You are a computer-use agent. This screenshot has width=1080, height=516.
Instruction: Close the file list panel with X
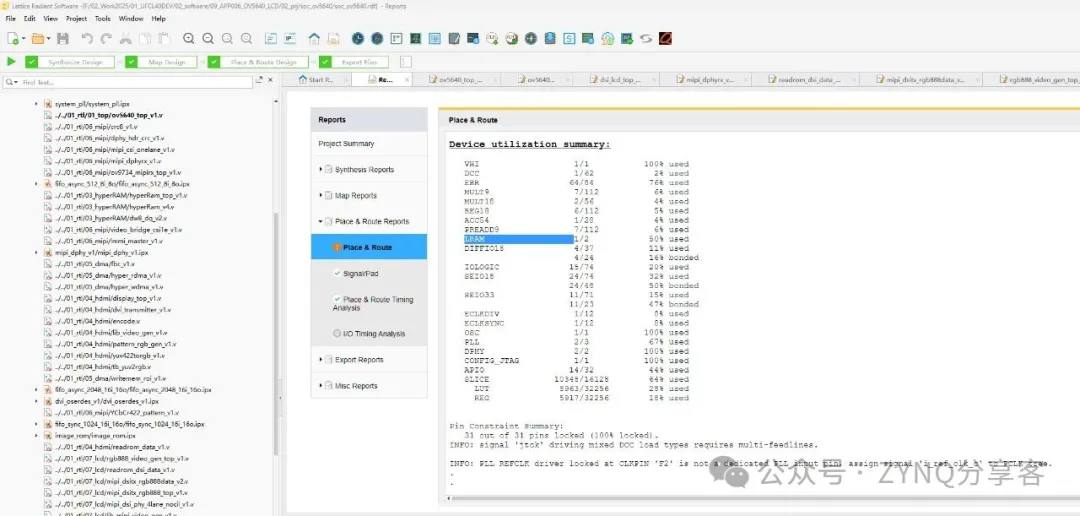(x=271, y=81)
